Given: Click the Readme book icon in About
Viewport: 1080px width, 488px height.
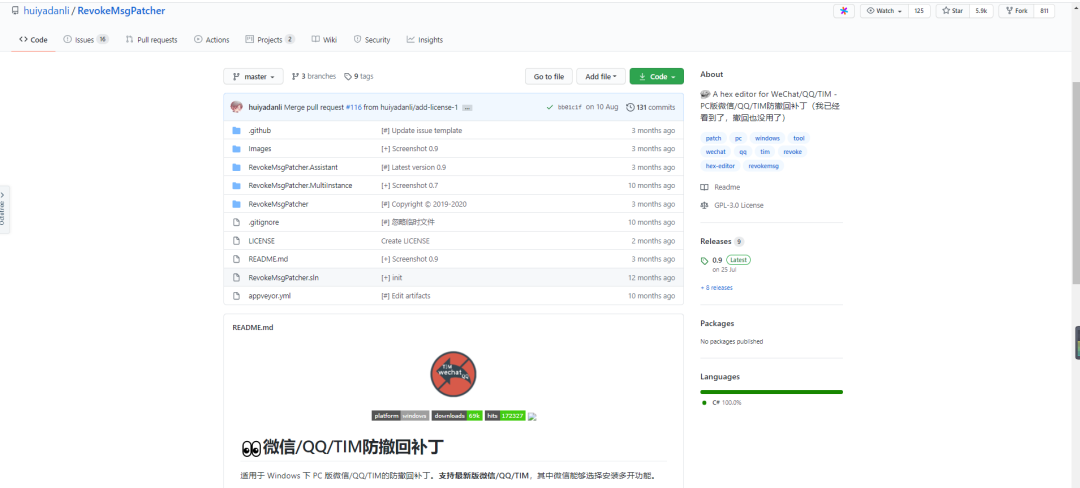Looking at the screenshot, I should 705,187.
